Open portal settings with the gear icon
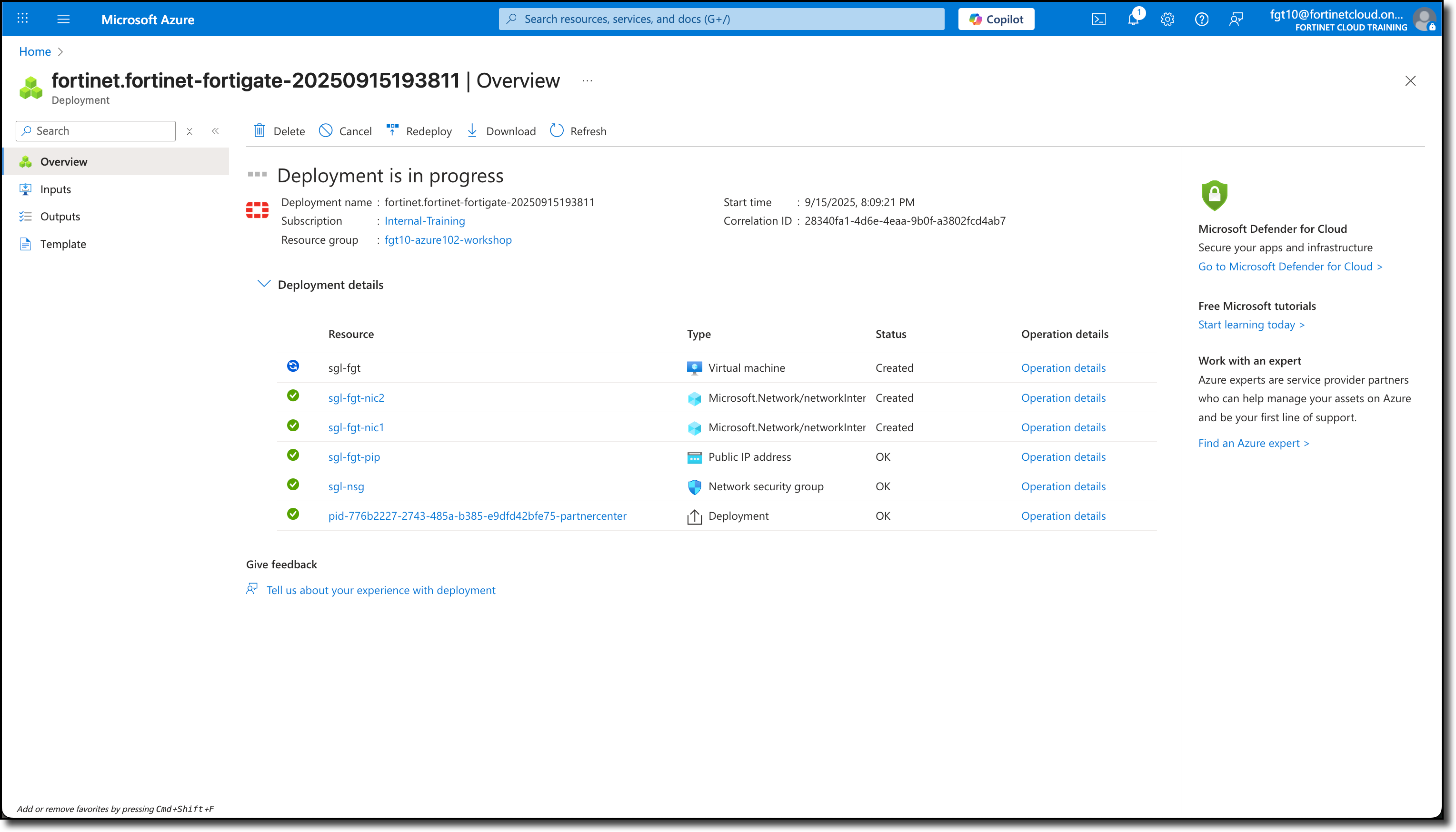Image resolution: width=1456 pixels, height=832 pixels. 1167,19
